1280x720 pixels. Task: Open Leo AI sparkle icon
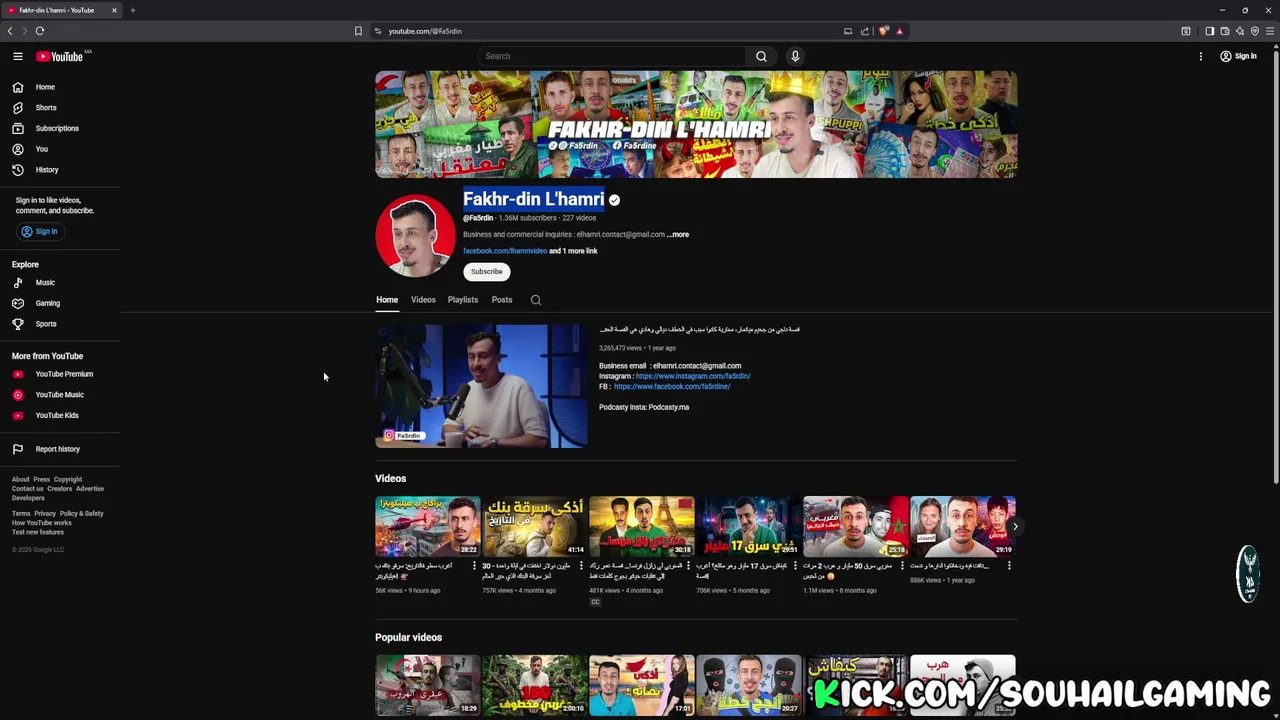coord(1240,31)
